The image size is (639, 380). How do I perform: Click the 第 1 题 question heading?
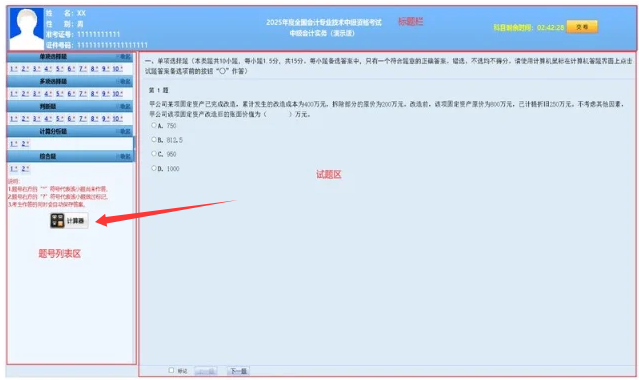tap(159, 90)
